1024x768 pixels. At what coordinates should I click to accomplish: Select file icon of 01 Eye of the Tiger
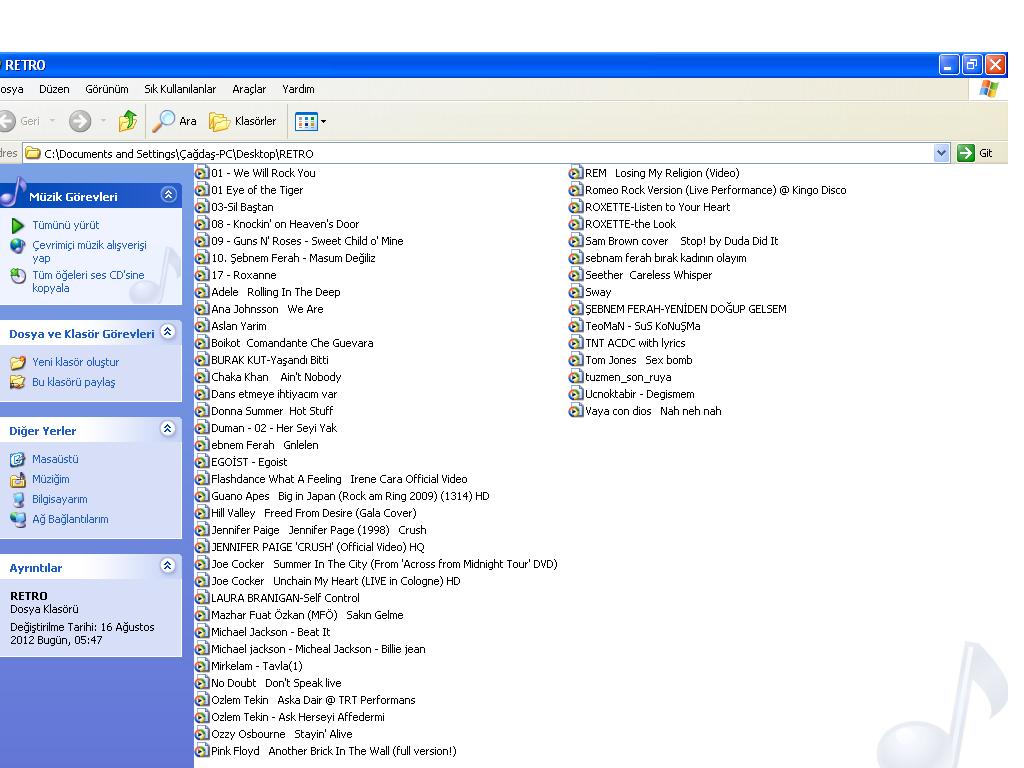point(202,190)
